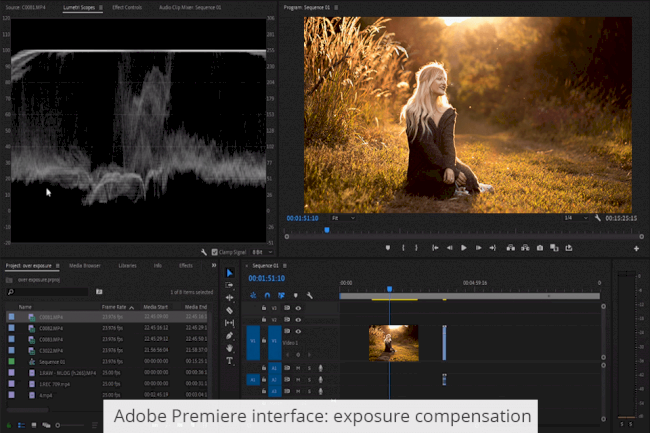Viewport: 650px width, 433px height.
Task: Click Mark Out button
Action: tap(416, 248)
